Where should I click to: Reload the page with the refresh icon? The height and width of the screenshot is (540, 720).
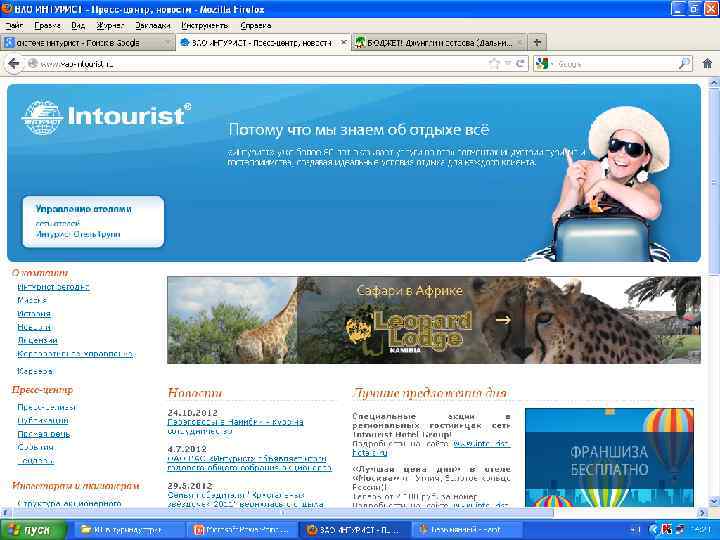click(x=520, y=63)
